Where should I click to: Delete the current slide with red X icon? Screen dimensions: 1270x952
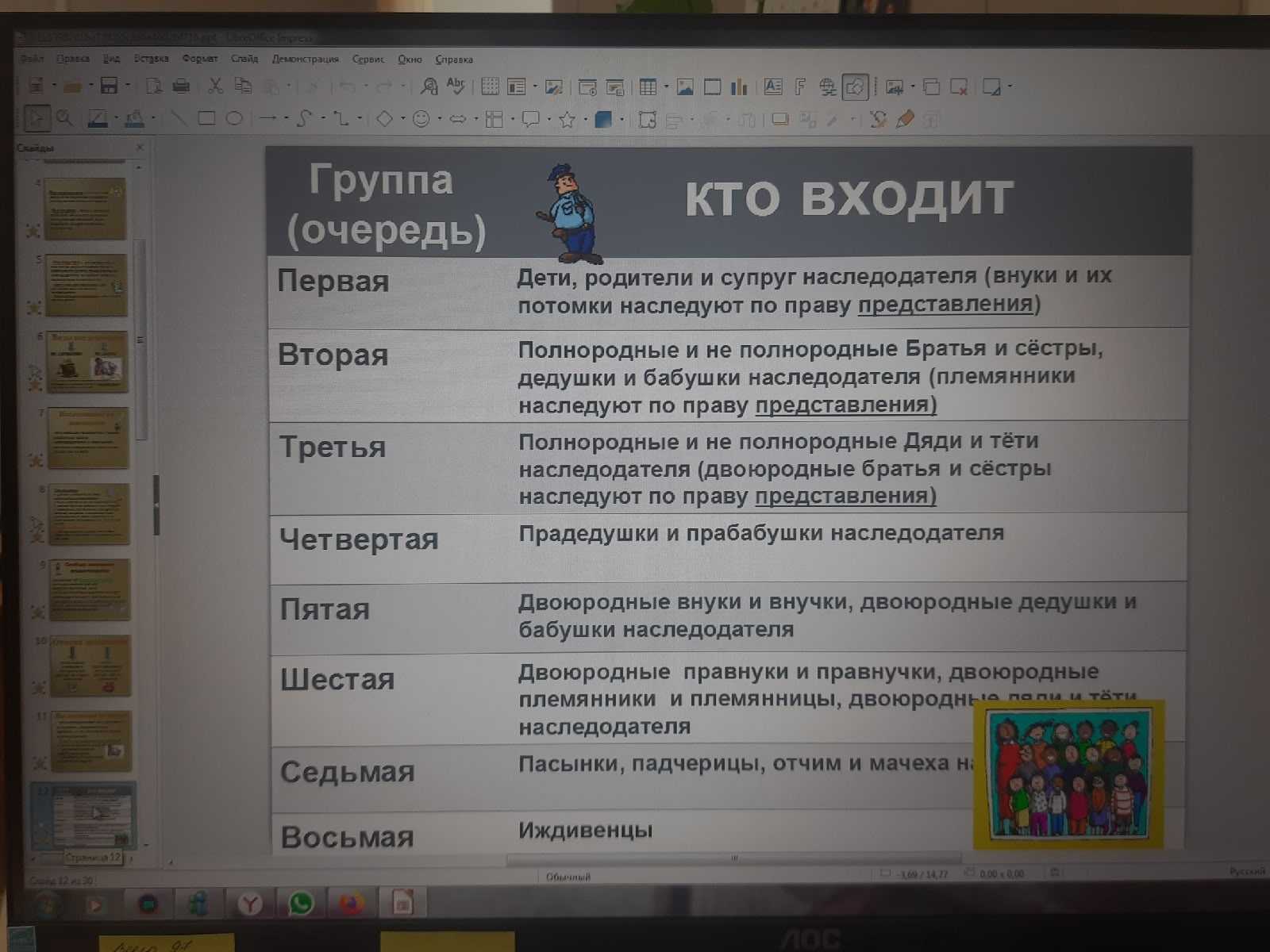coord(959,86)
